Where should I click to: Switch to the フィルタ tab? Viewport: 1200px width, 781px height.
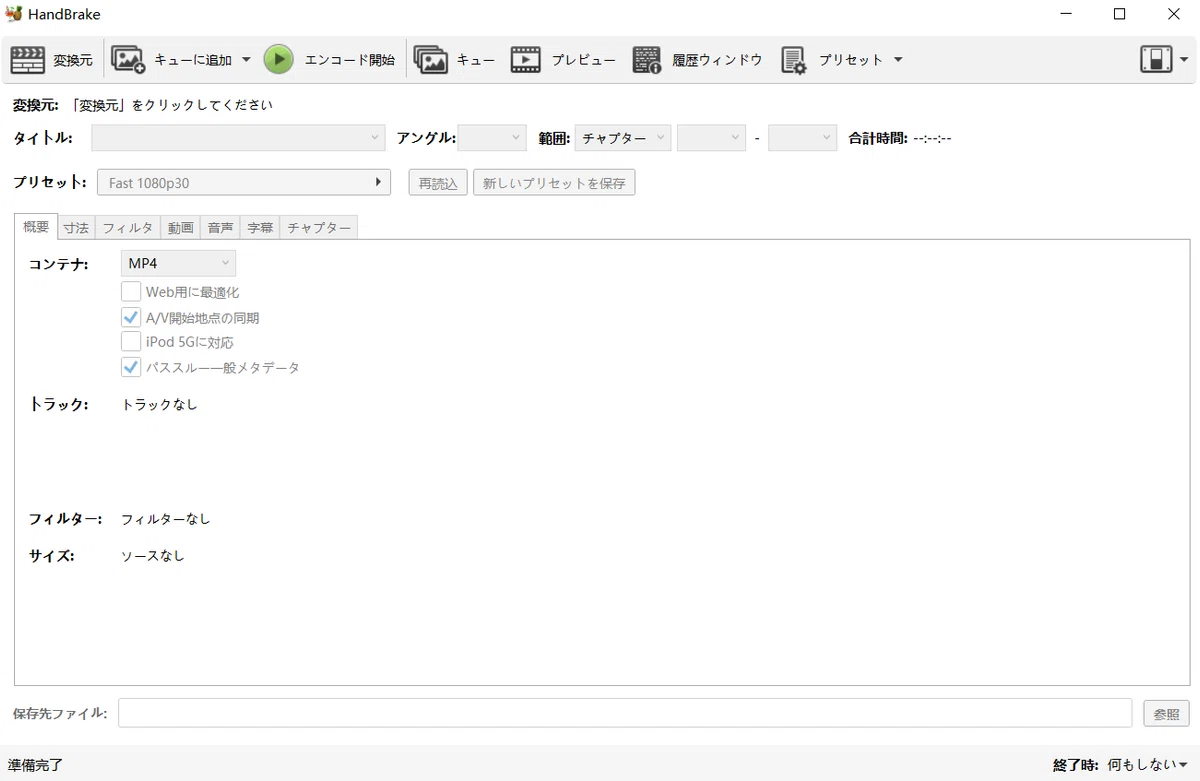click(x=128, y=228)
